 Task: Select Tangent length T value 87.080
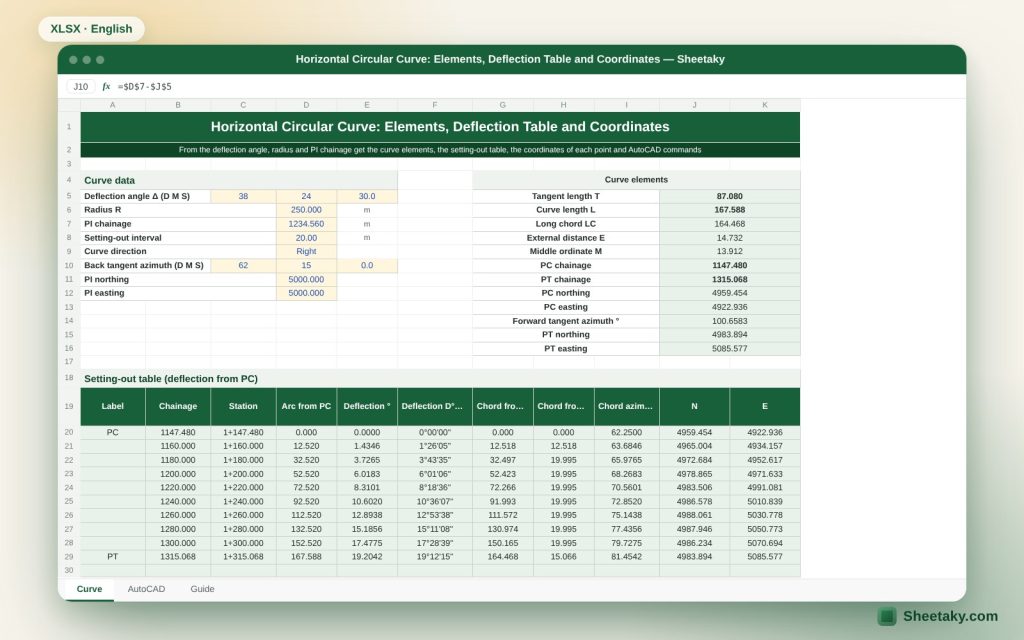click(729, 196)
